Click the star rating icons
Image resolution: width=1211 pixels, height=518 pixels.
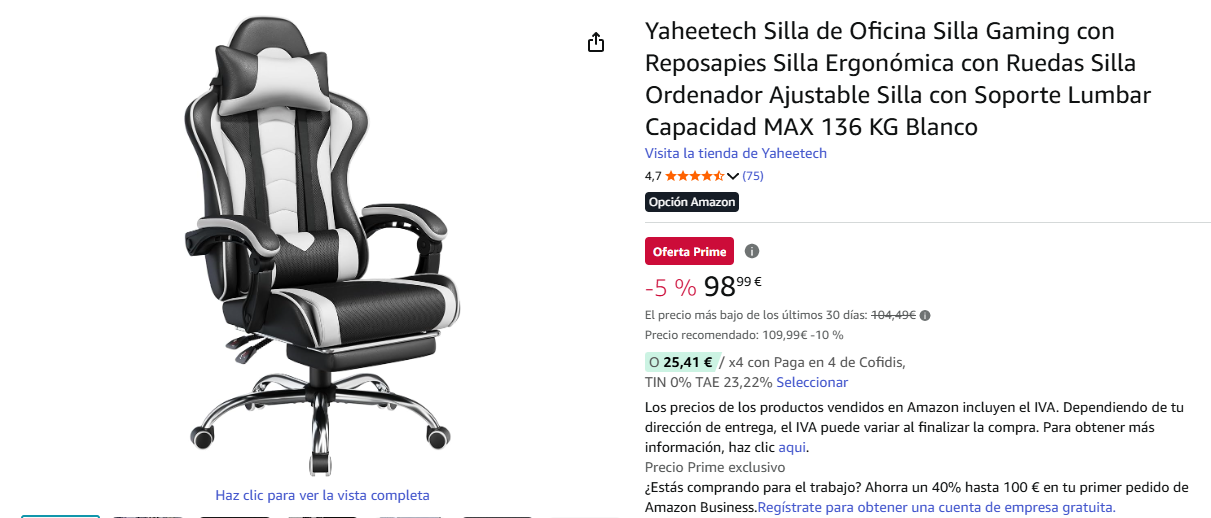click(x=694, y=176)
